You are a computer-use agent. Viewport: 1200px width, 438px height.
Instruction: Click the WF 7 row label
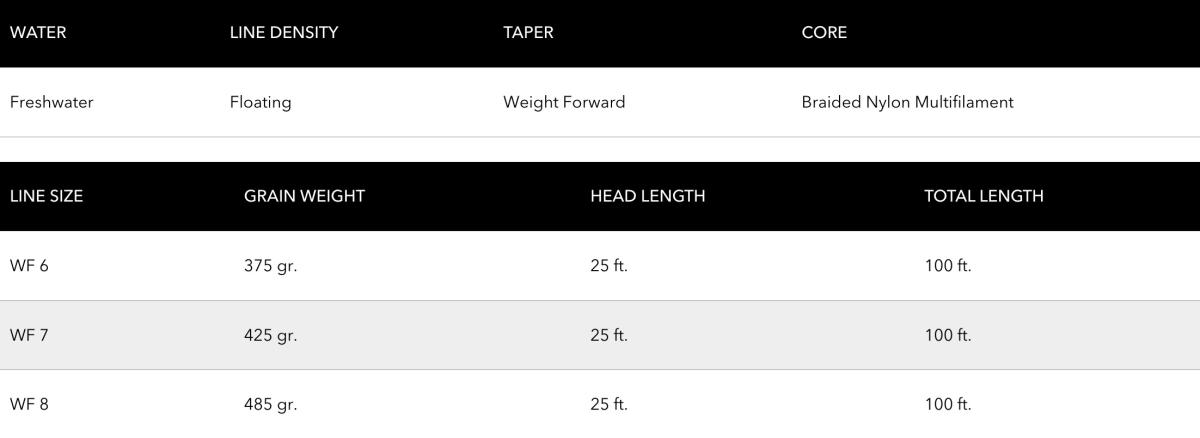click(29, 335)
